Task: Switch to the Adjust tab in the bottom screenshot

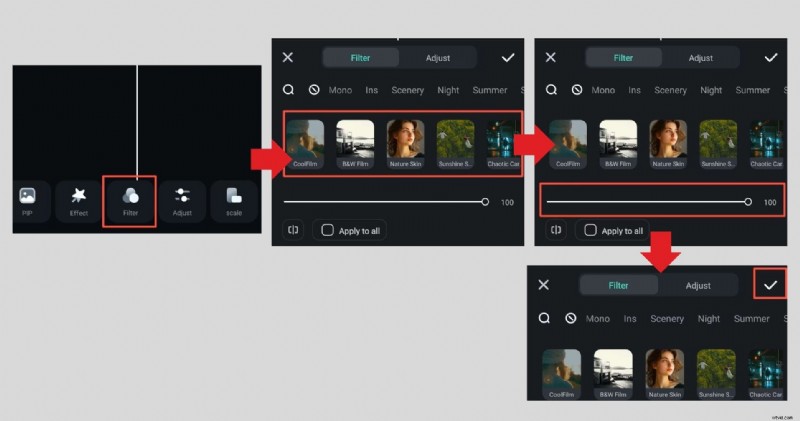Action: point(698,285)
